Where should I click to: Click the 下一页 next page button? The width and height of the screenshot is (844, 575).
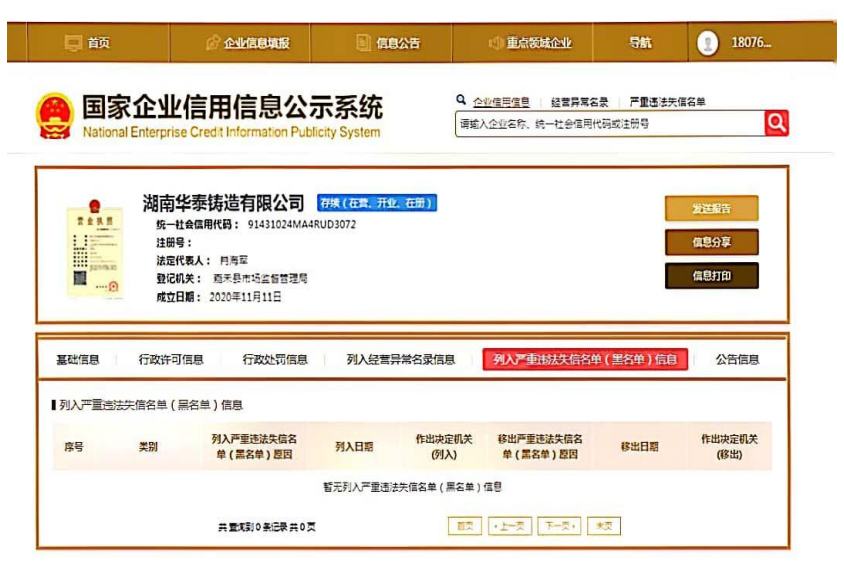click(559, 526)
